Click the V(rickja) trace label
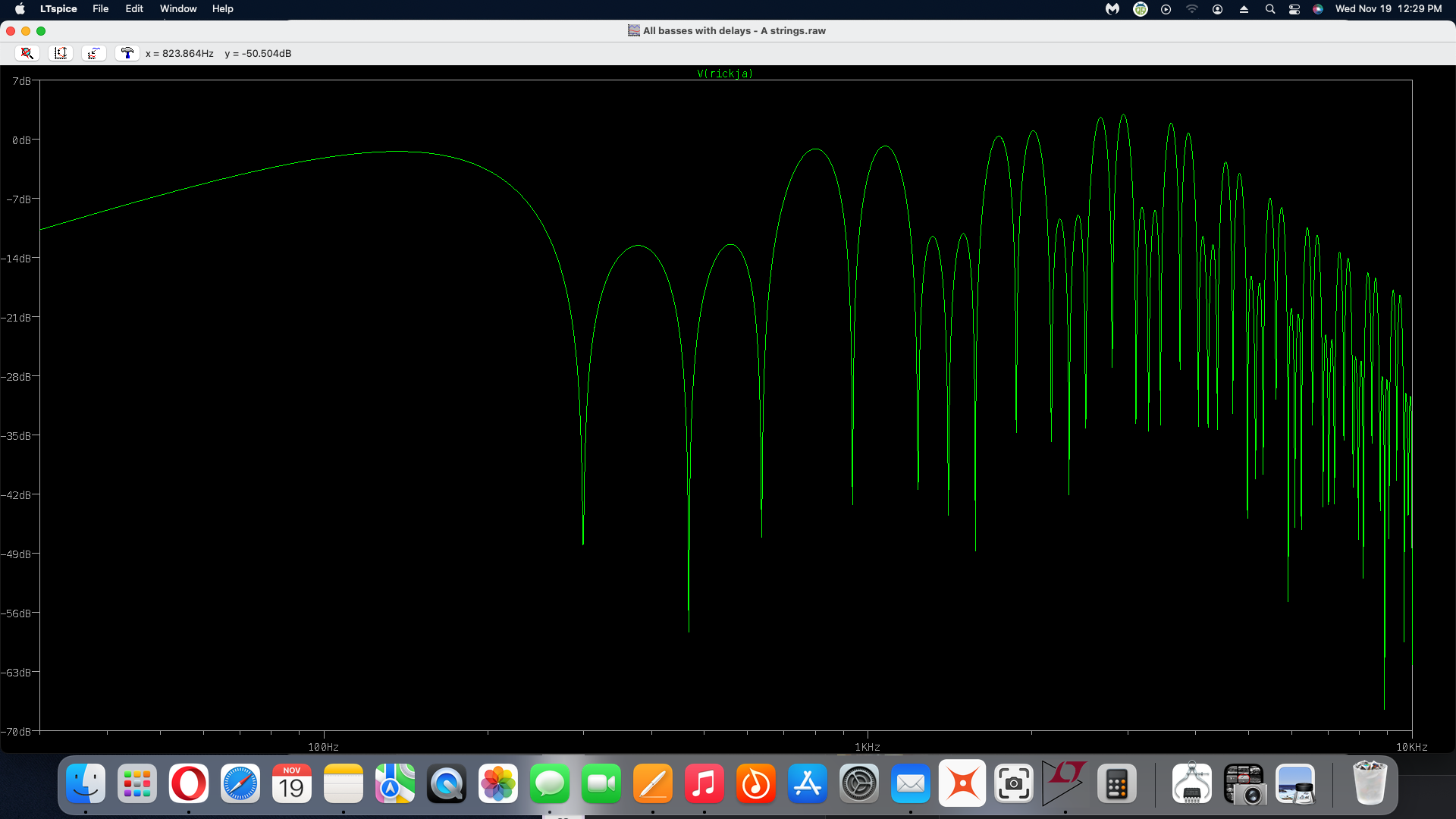 coord(725,74)
